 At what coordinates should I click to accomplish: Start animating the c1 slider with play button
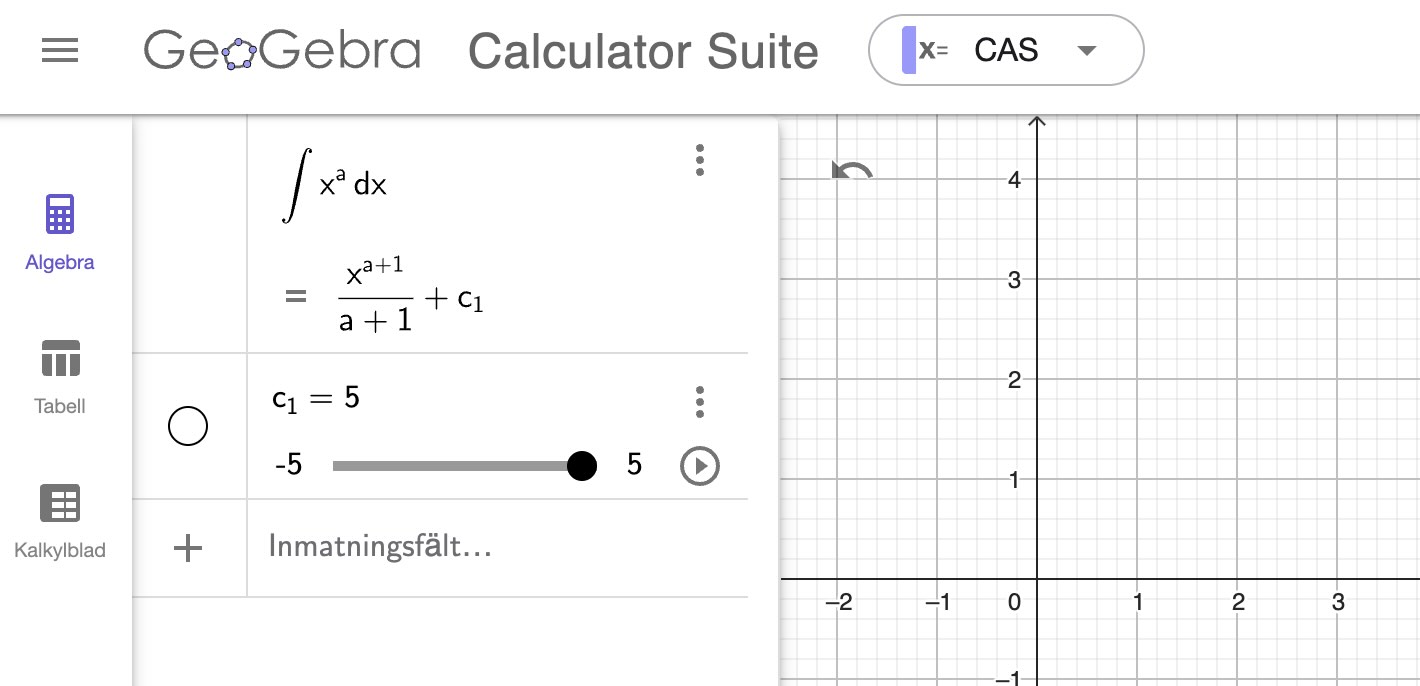pos(699,465)
